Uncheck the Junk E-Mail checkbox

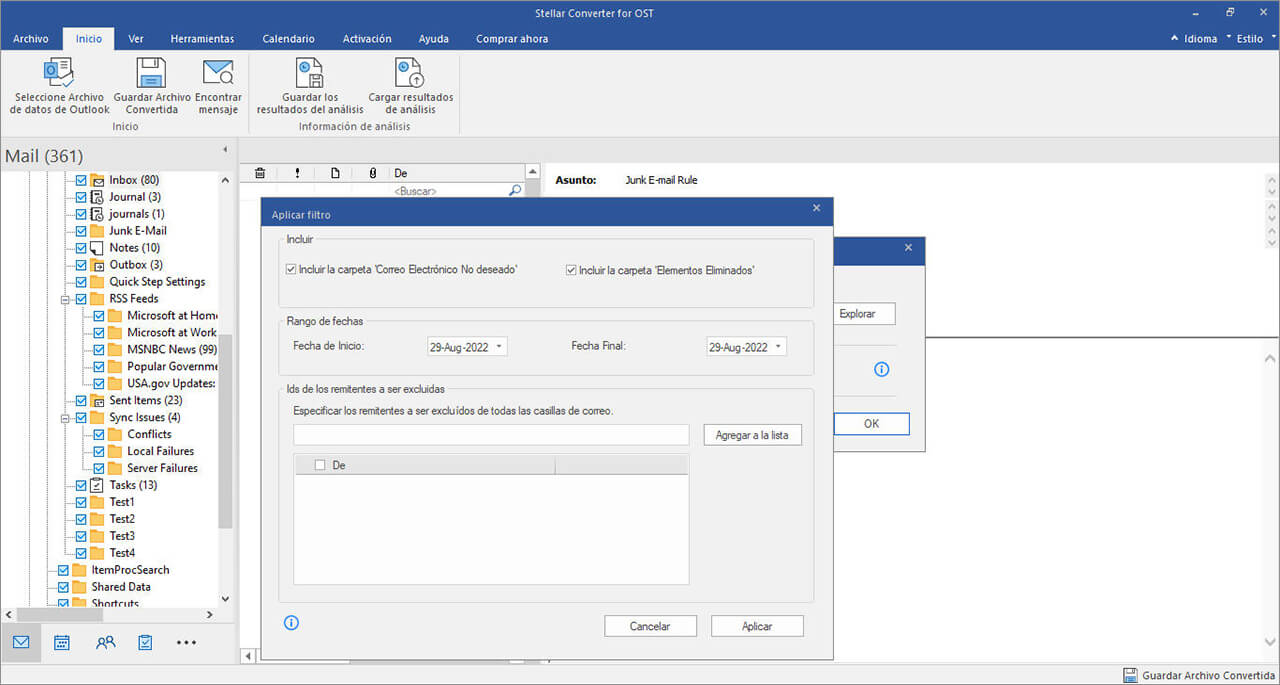tap(82, 231)
